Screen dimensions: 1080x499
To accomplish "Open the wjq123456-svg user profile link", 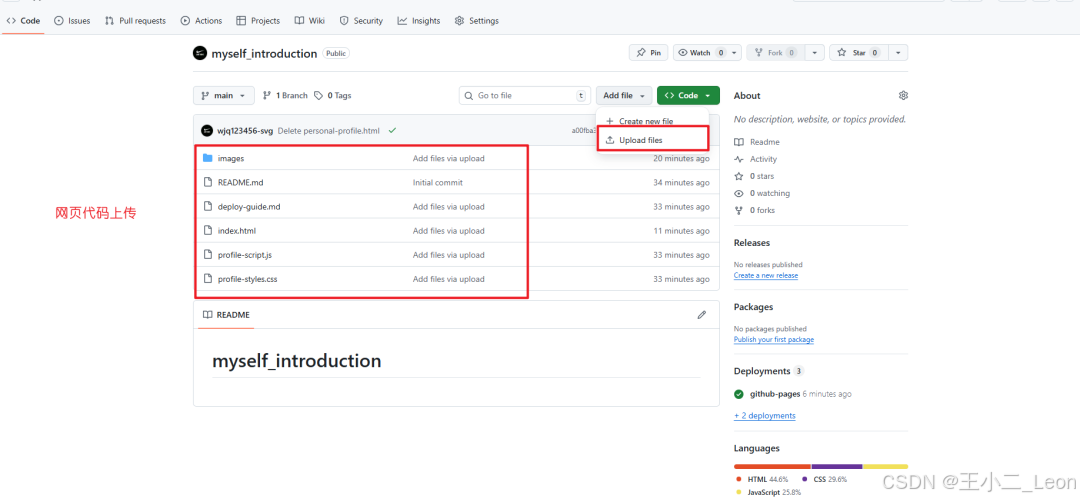I will point(245,131).
